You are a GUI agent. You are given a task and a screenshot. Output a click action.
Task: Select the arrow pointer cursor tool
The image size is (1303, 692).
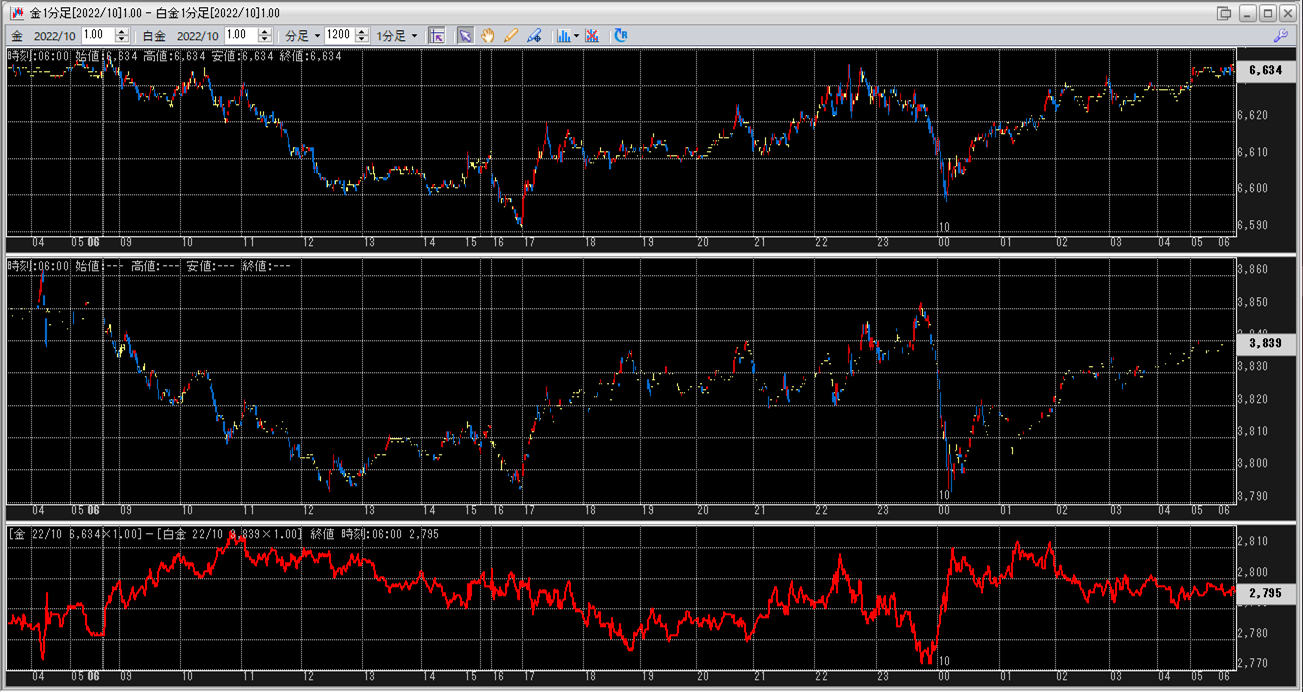pos(465,35)
